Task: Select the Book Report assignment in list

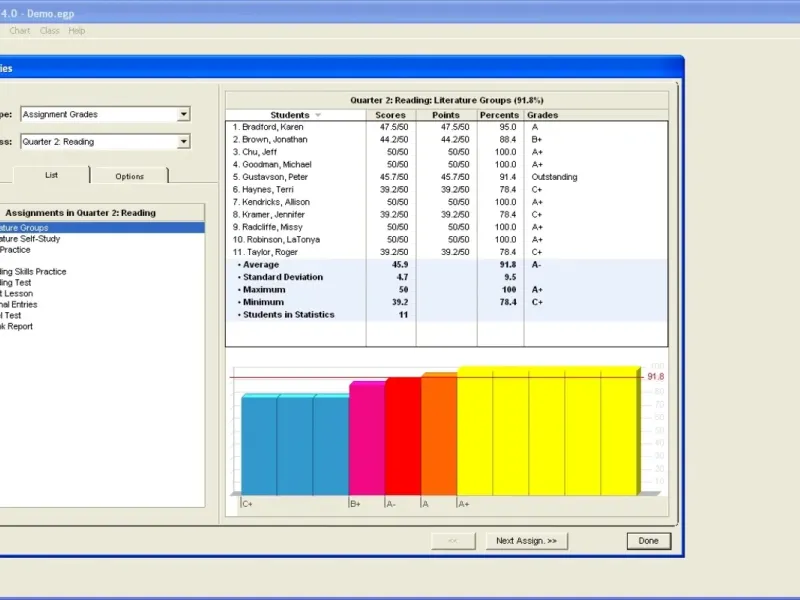Action: pyautogui.click(x=16, y=327)
